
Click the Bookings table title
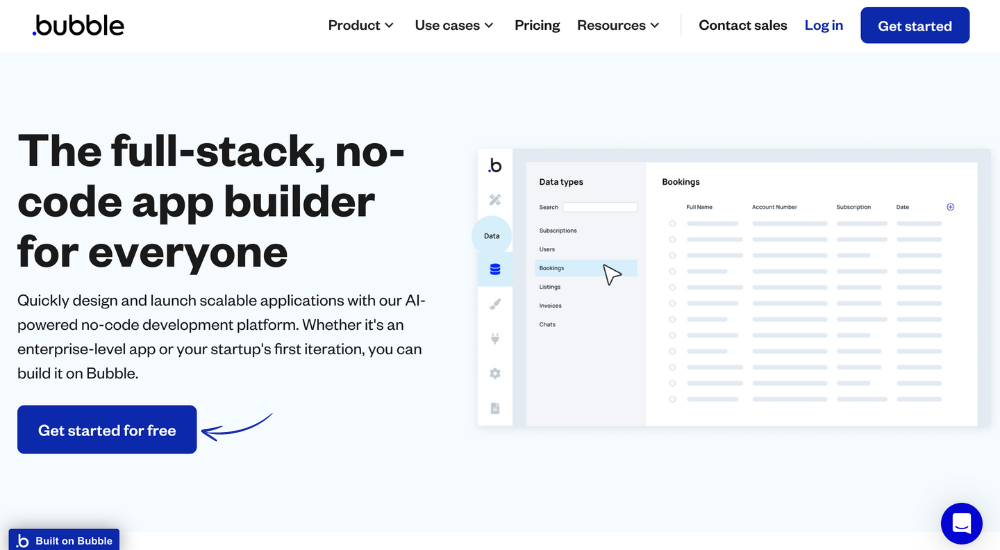pyautogui.click(x=680, y=182)
